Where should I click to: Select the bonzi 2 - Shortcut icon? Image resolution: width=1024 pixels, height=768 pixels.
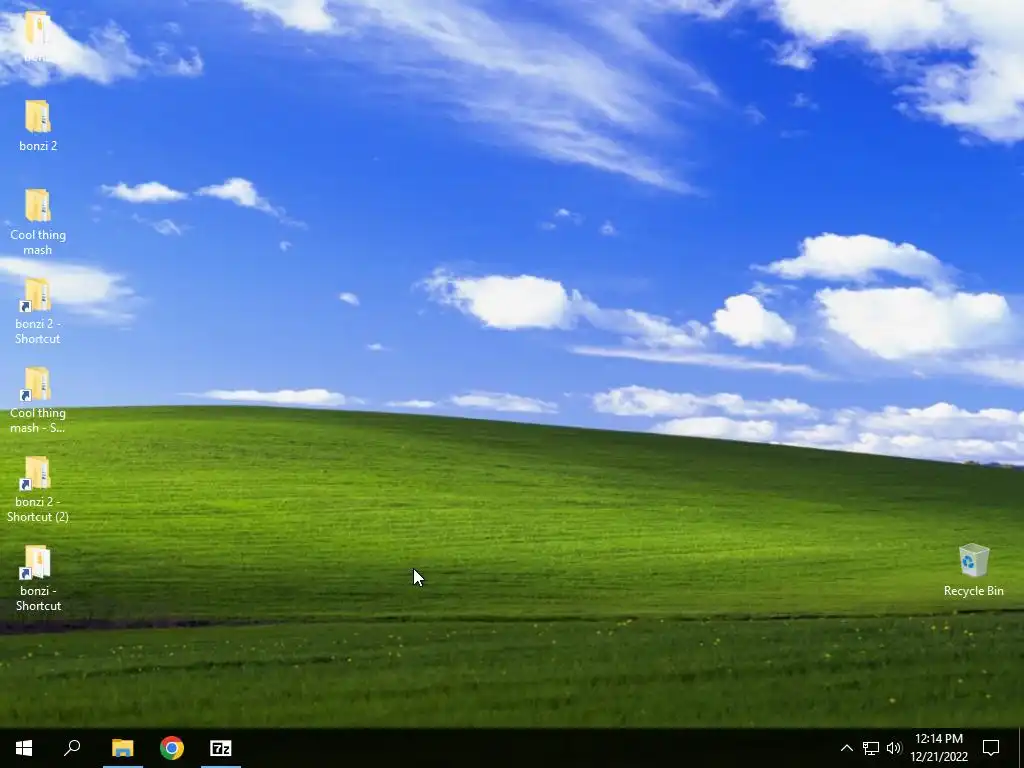pos(37,295)
